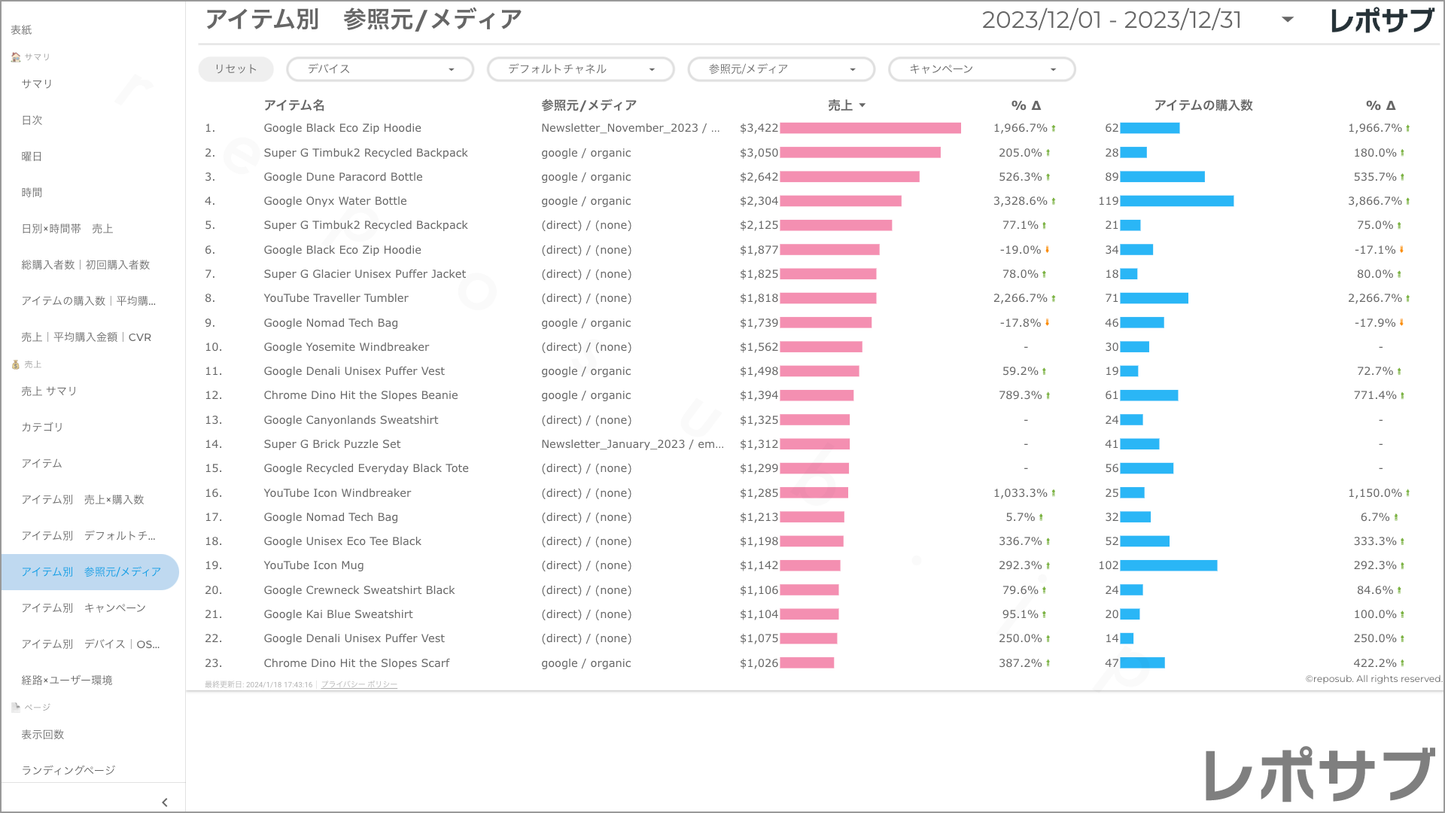Click the レポサブ logo at top right
This screenshot has width=1445, height=813.
[x=1381, y=21]
